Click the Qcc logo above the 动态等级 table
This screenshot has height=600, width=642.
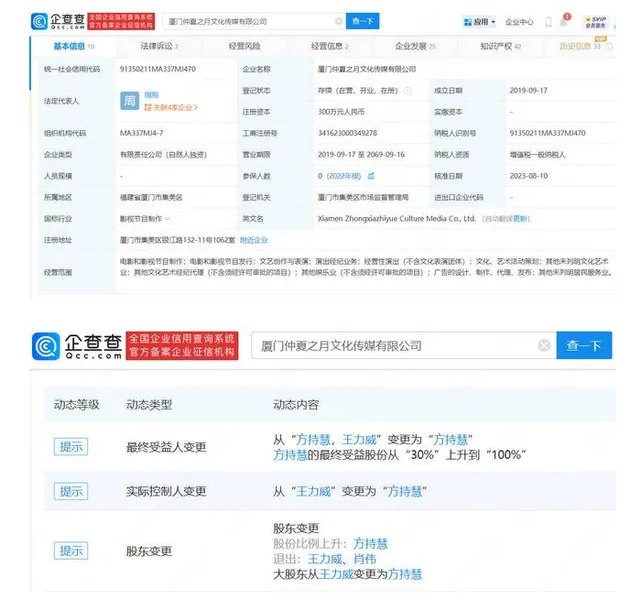(77, 346)
